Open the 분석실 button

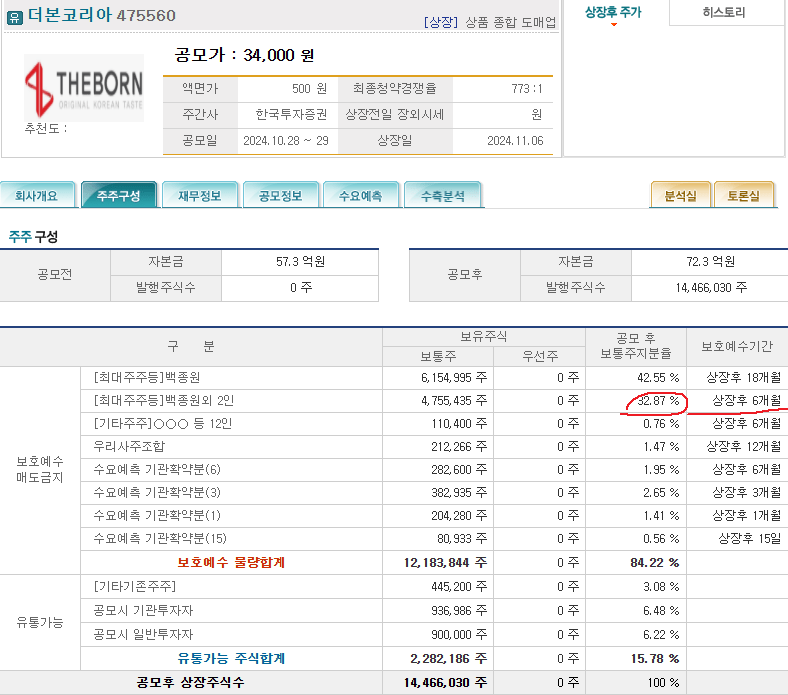click(x=680, y=195)
